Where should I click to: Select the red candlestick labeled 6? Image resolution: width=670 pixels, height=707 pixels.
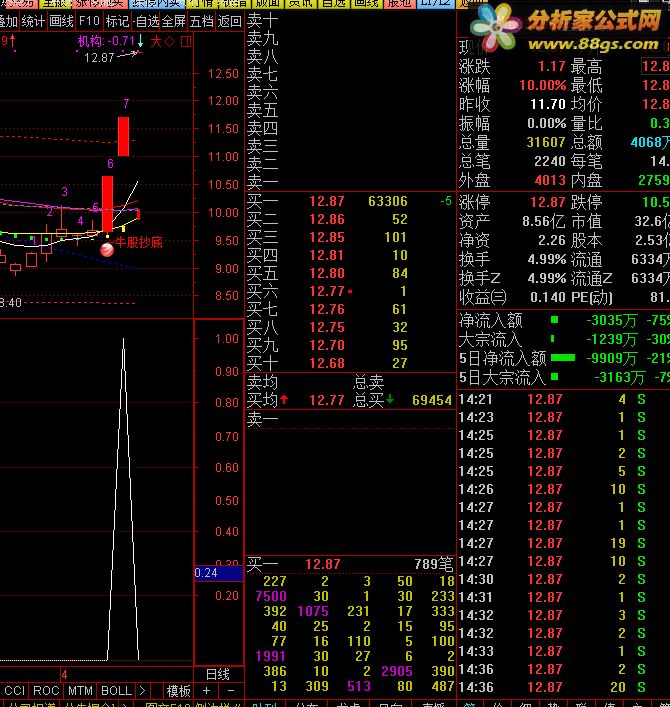(x=107, y=203)
